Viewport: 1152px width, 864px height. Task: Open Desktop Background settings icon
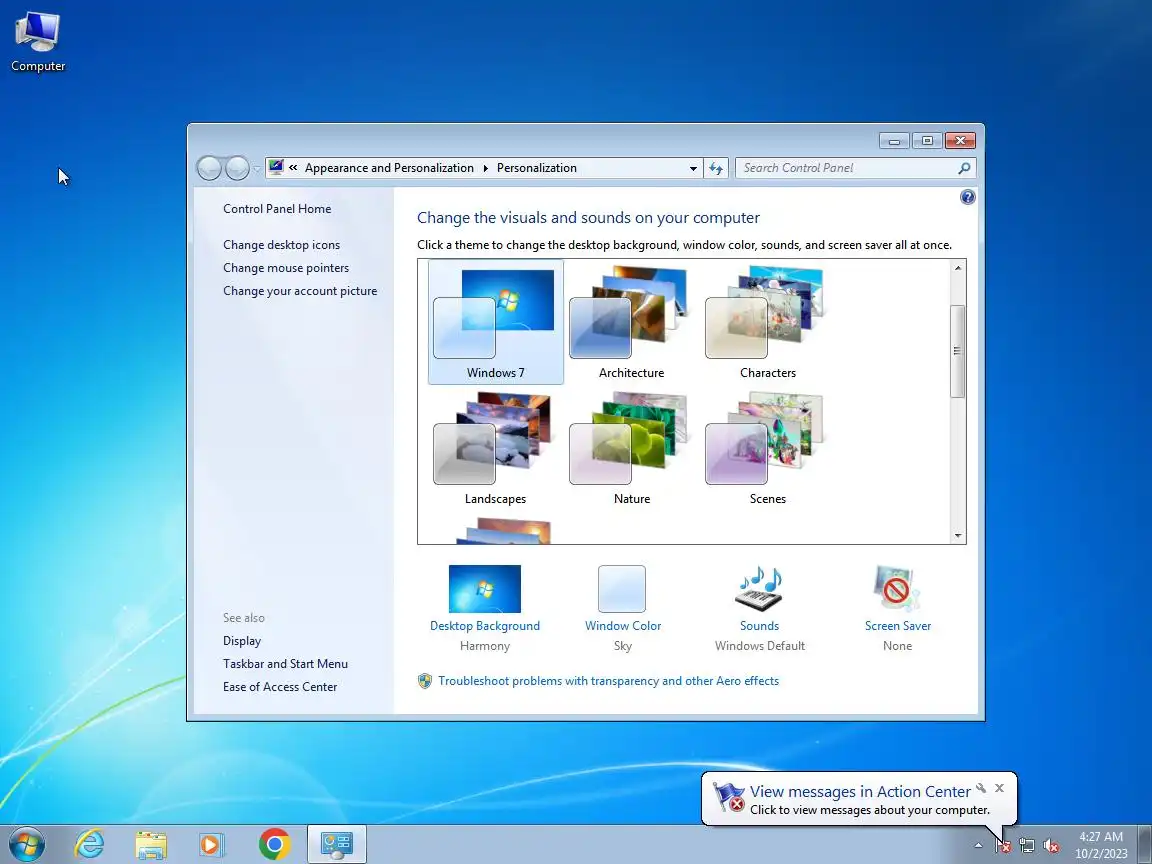click(x=485, y=588)
